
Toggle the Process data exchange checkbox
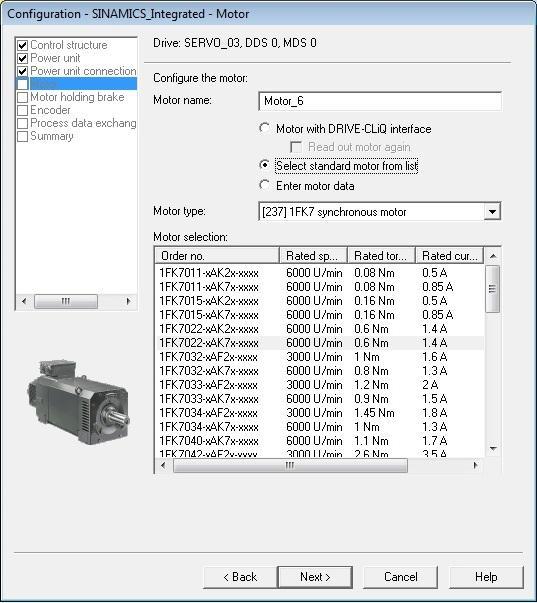pyautogui.click(x=23, y=123)
